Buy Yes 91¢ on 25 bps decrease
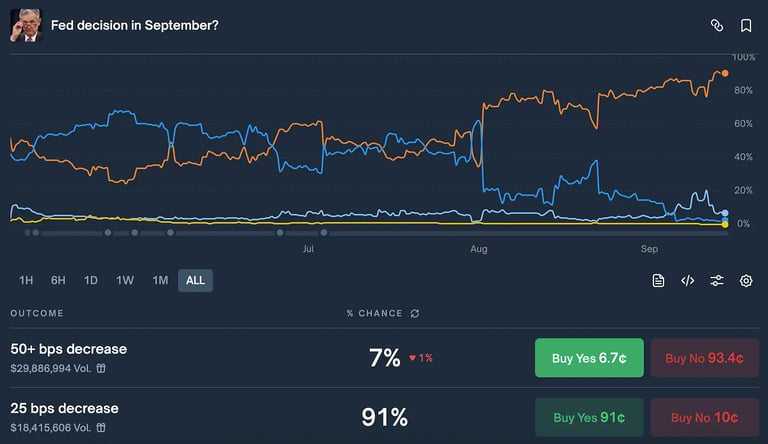Image resolution: width=768 pixels, height=444 pixels. 589,417
